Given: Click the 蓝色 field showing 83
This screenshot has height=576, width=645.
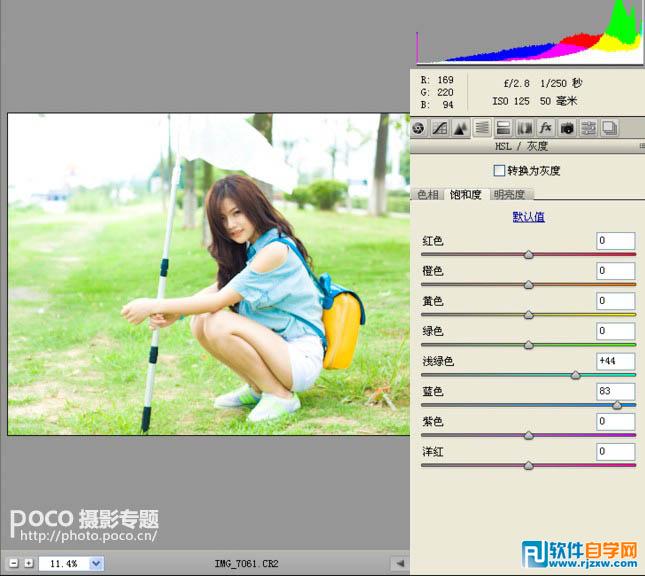Looking at the screenshot, I should [x=615, y=391].
